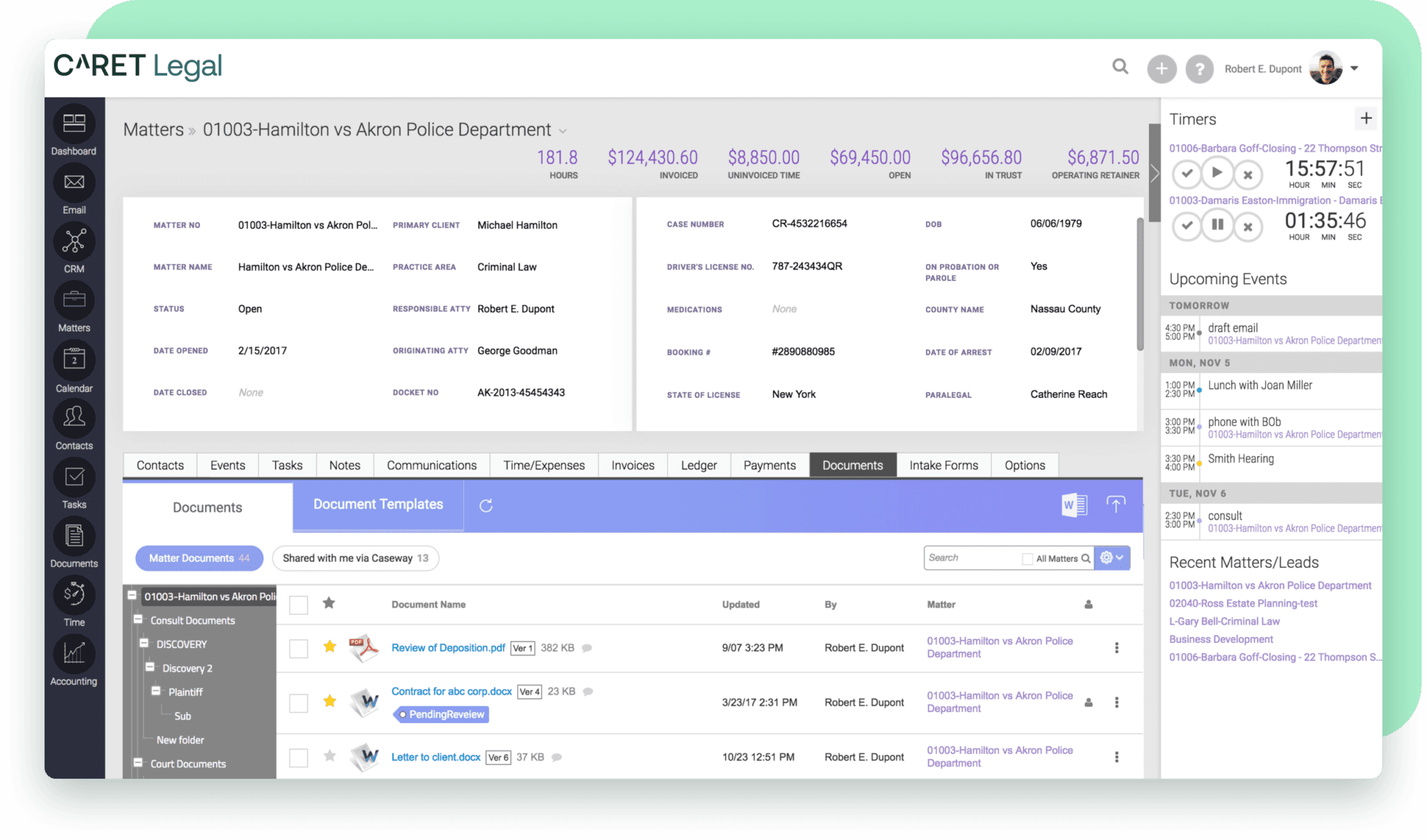The width and height of the screenshot is (1427, 840).
Task: Open the Time sidebar icon
Action: coord(74,595)
